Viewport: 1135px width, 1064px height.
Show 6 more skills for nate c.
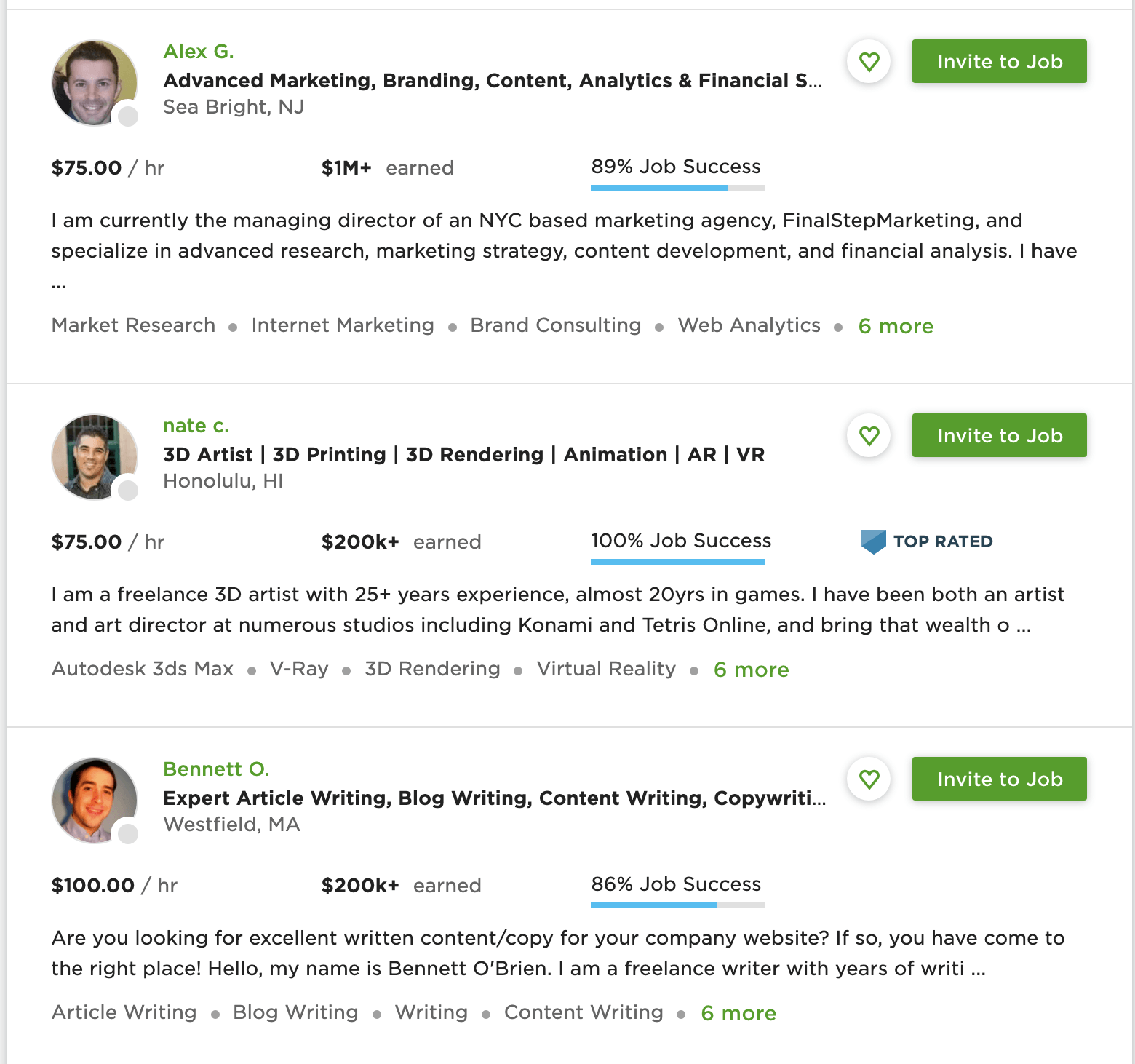point(752,670)
